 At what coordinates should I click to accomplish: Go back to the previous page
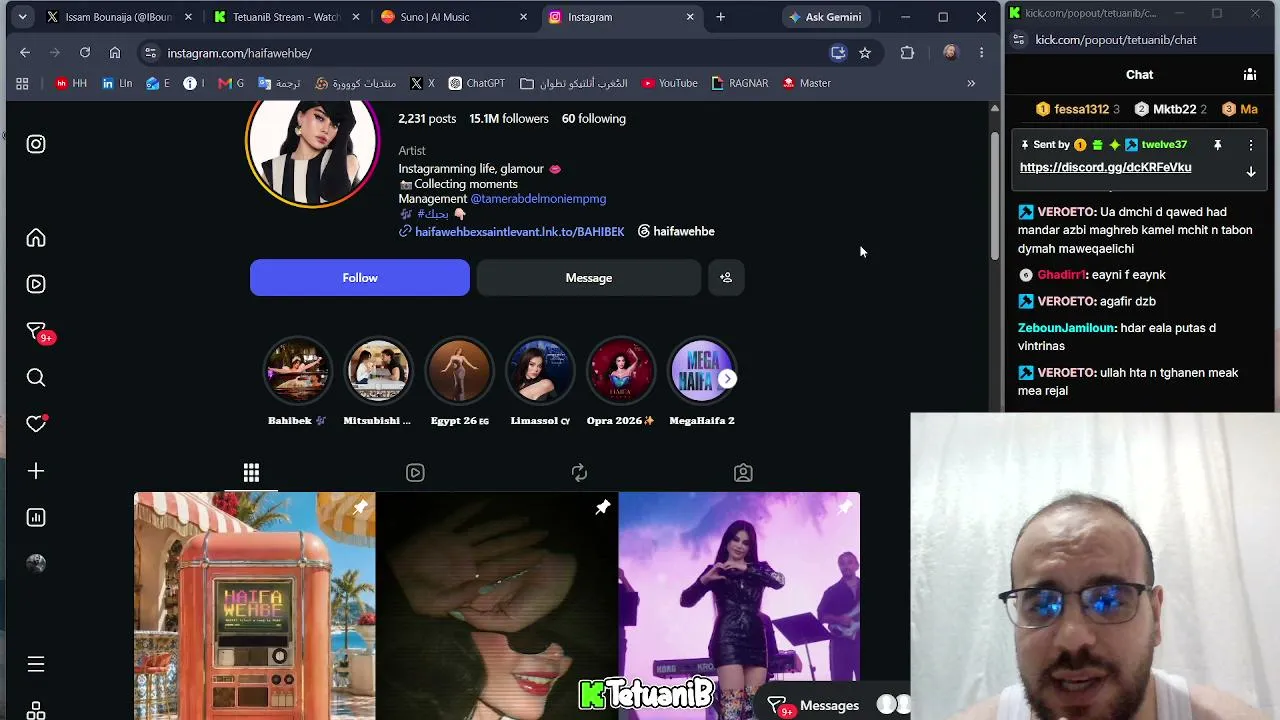(x=25, y=53)
